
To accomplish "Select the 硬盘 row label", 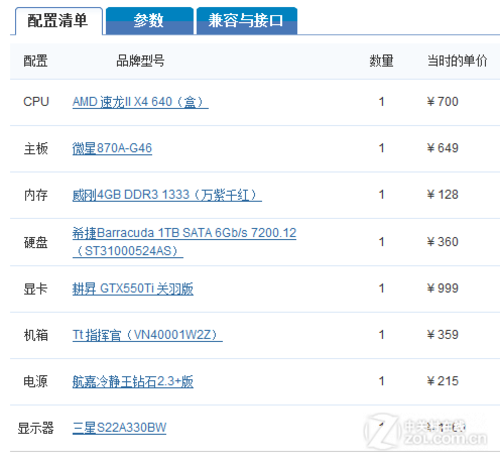I will pyautogui.click(x=36, y=242).
